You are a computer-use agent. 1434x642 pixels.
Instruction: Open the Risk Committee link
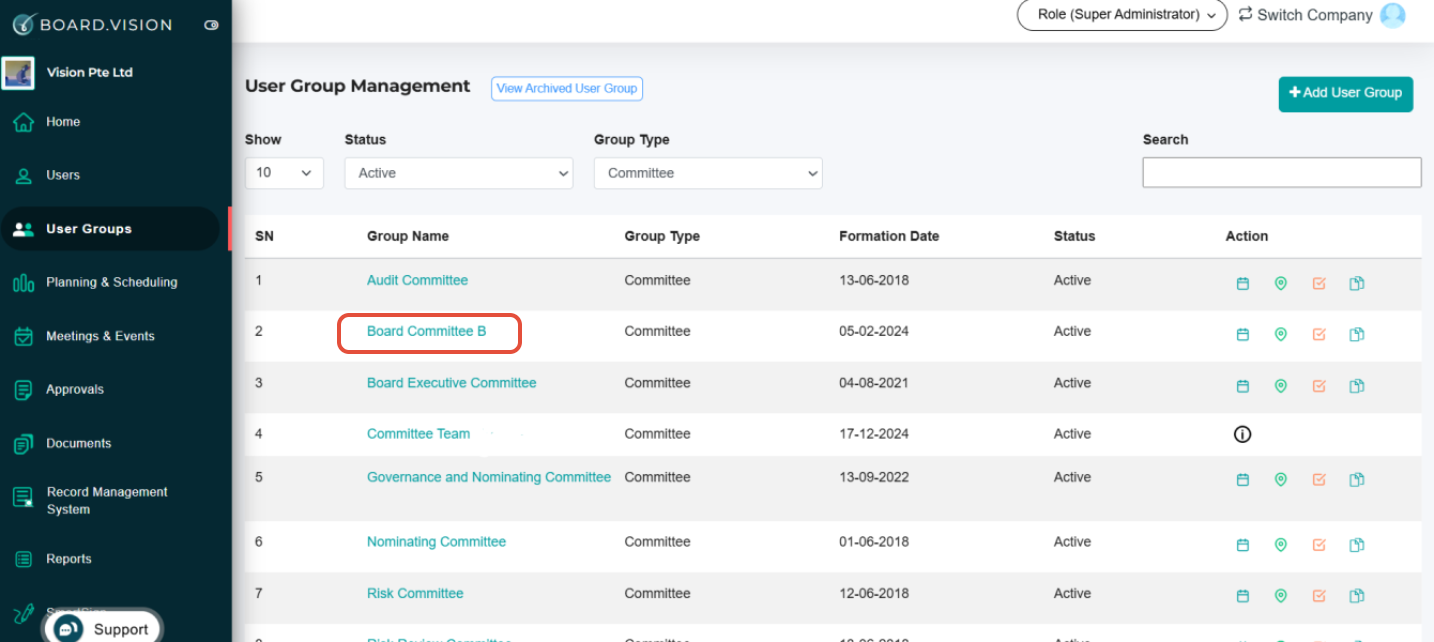[x=415, y=593]
